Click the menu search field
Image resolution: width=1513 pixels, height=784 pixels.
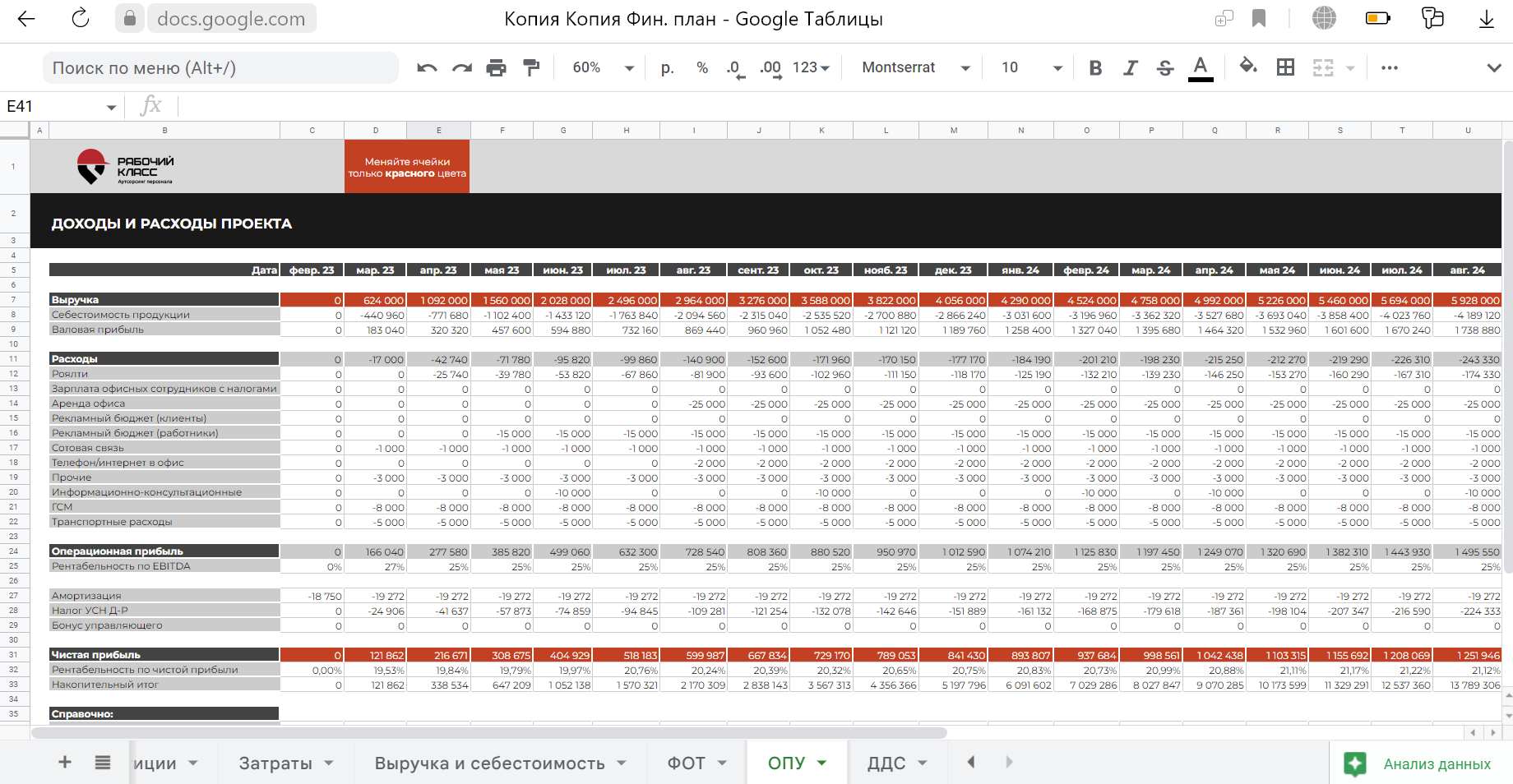click(220, 68)
